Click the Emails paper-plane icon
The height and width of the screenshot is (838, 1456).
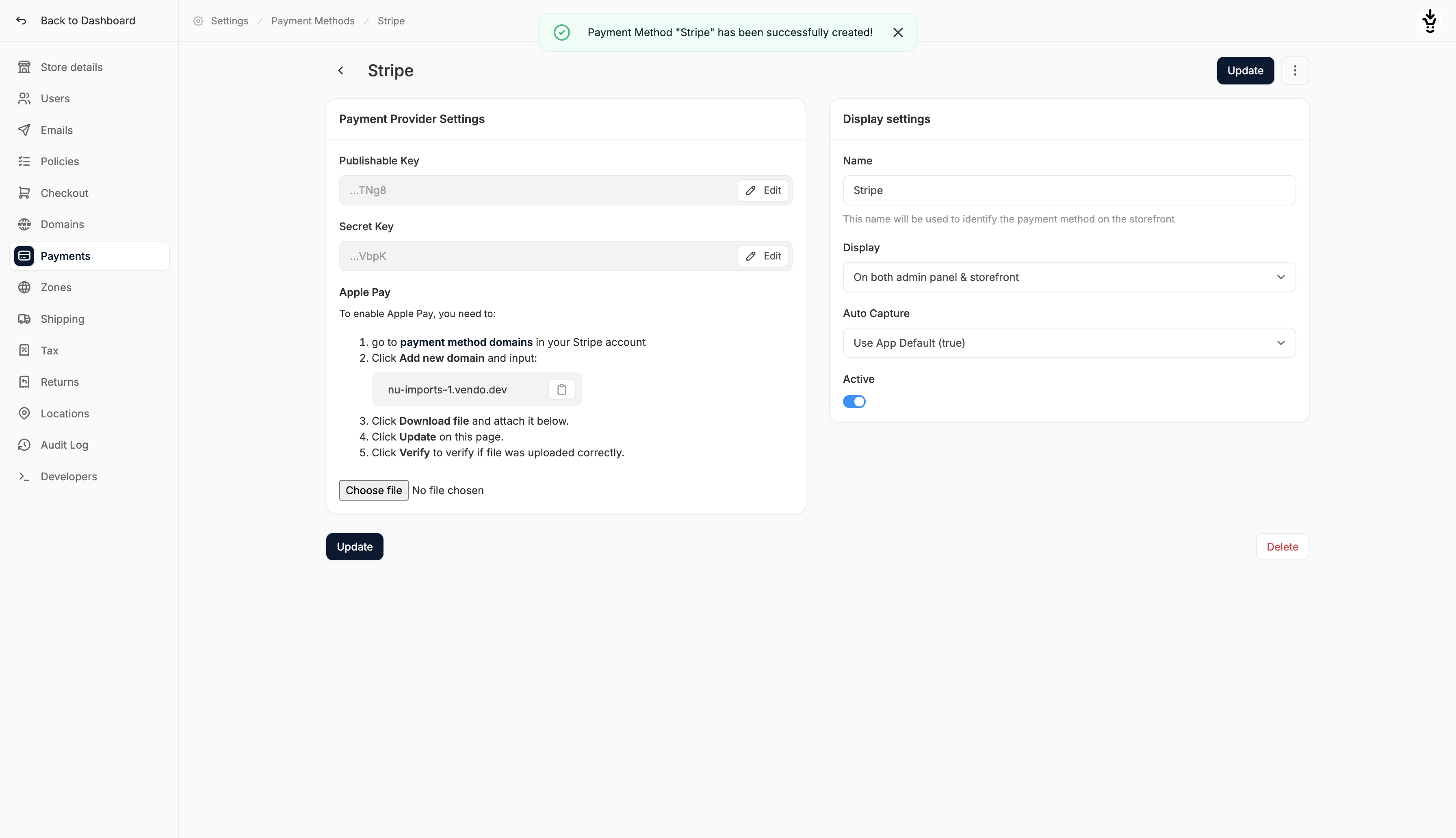24,130
